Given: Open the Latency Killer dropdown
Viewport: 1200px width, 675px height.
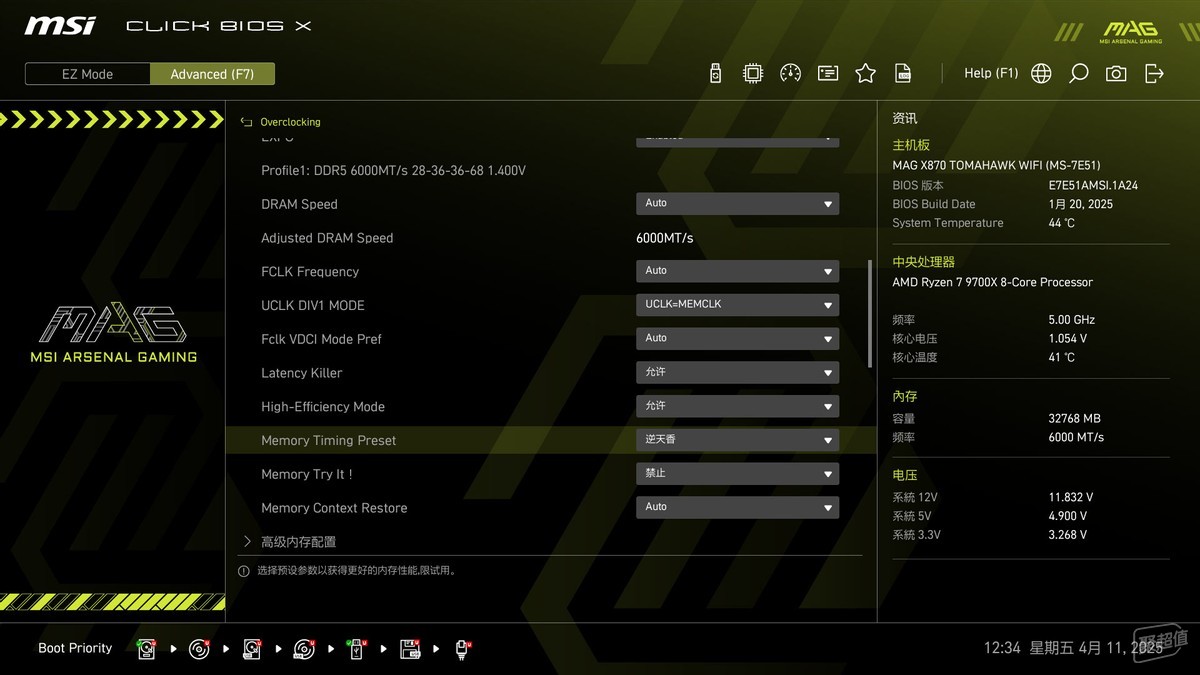Looking at the screenshot, I should [x=737, y=373].
